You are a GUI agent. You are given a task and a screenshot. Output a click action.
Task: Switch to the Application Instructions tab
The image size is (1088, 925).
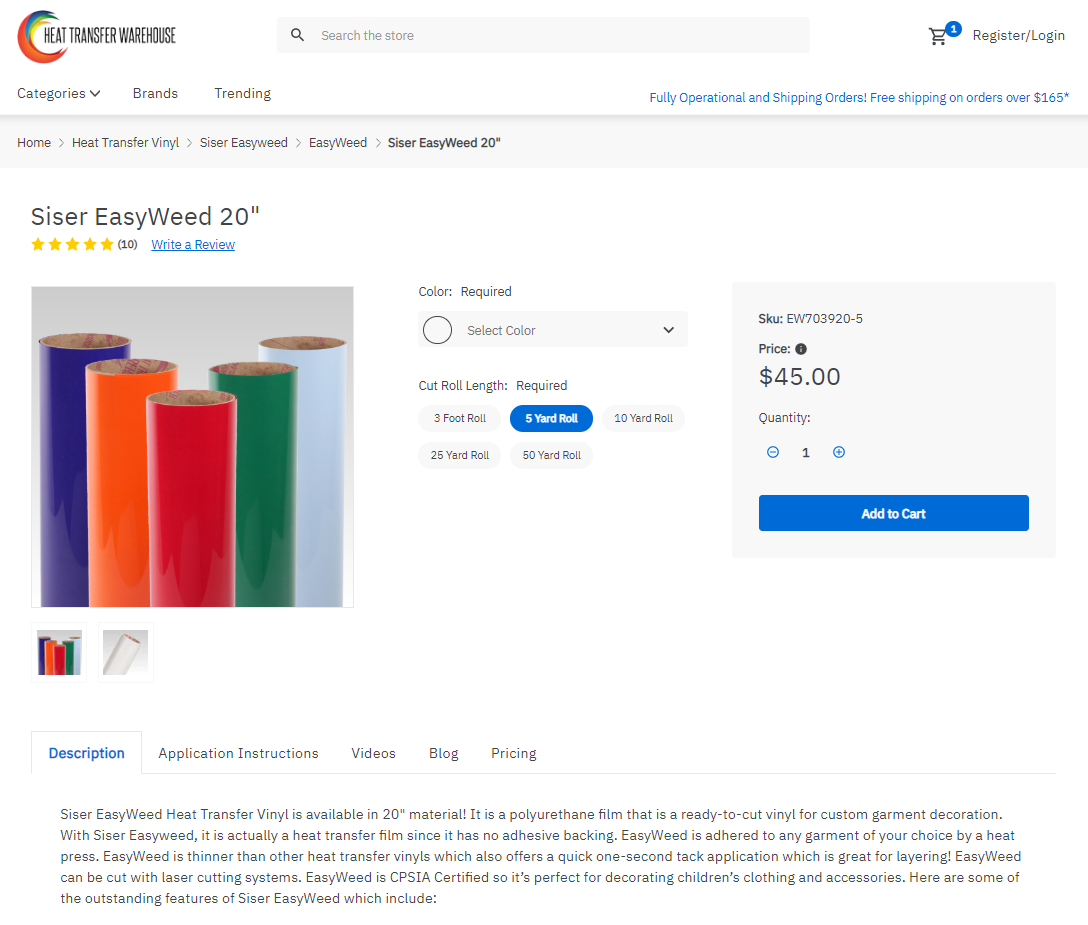click(x=238, y=753)
